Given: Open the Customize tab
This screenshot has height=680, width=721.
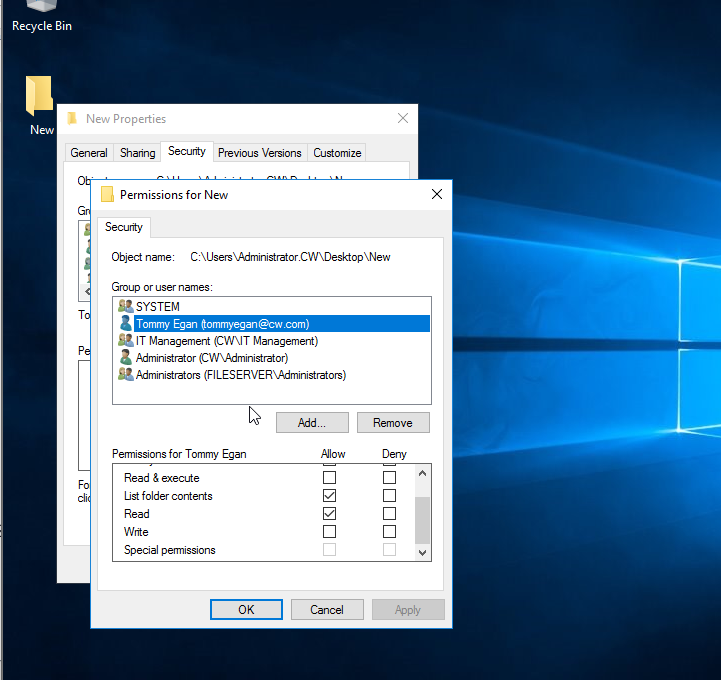Looking at the screenshot, I should pyautogui.click(x=337, y=153).
